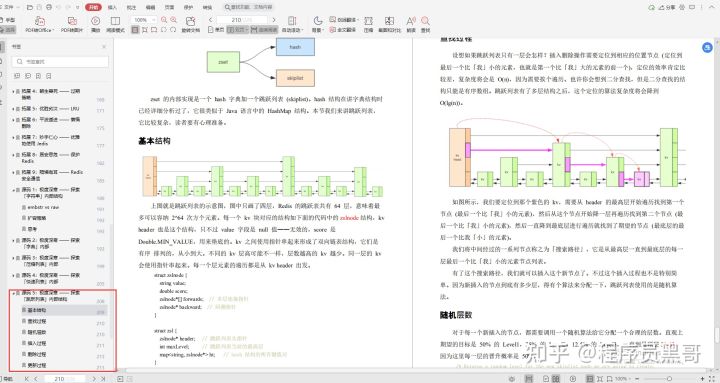
Task: Click full-text translation tool
Action: click(343, 29)
